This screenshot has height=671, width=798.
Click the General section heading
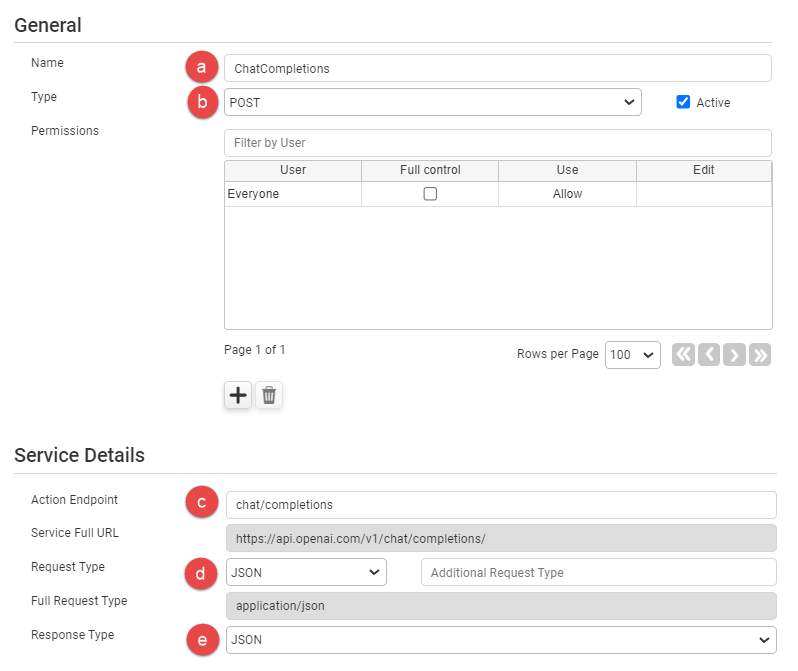tap(48, 25)
